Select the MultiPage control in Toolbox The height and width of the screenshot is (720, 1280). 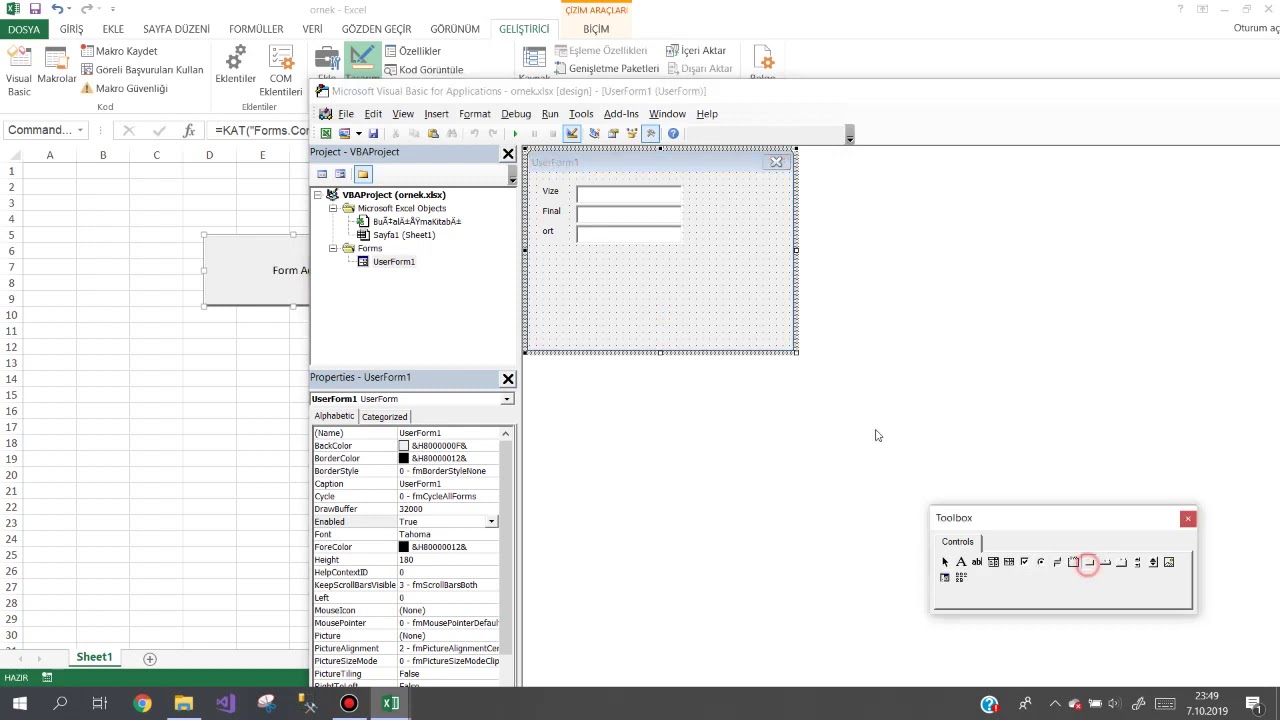pos(1121,562)
